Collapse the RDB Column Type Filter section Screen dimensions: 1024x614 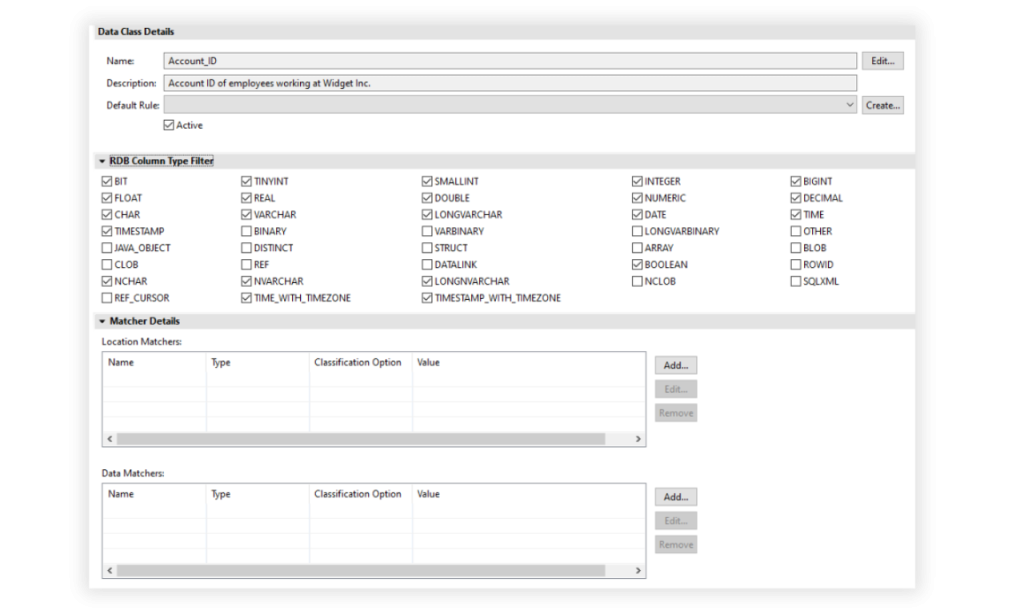(101, 160)
